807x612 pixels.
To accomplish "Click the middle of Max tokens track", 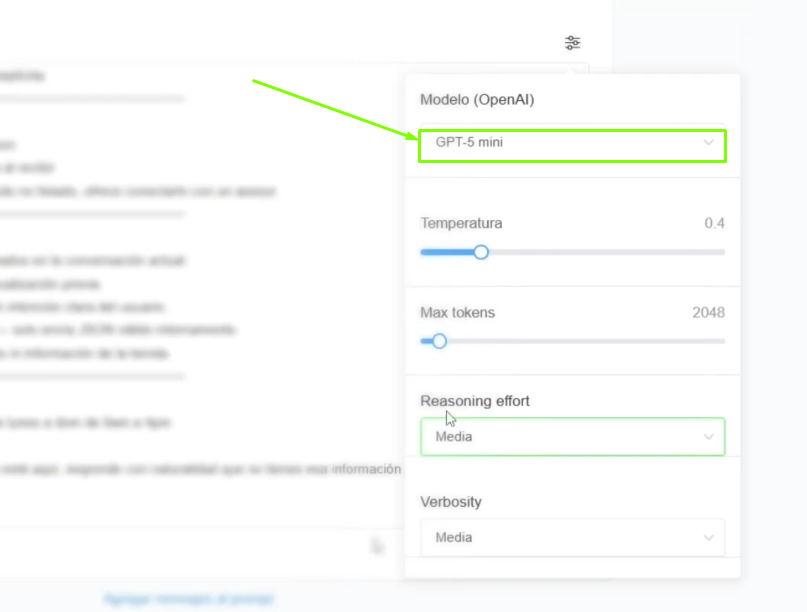I will pos(573,341).
